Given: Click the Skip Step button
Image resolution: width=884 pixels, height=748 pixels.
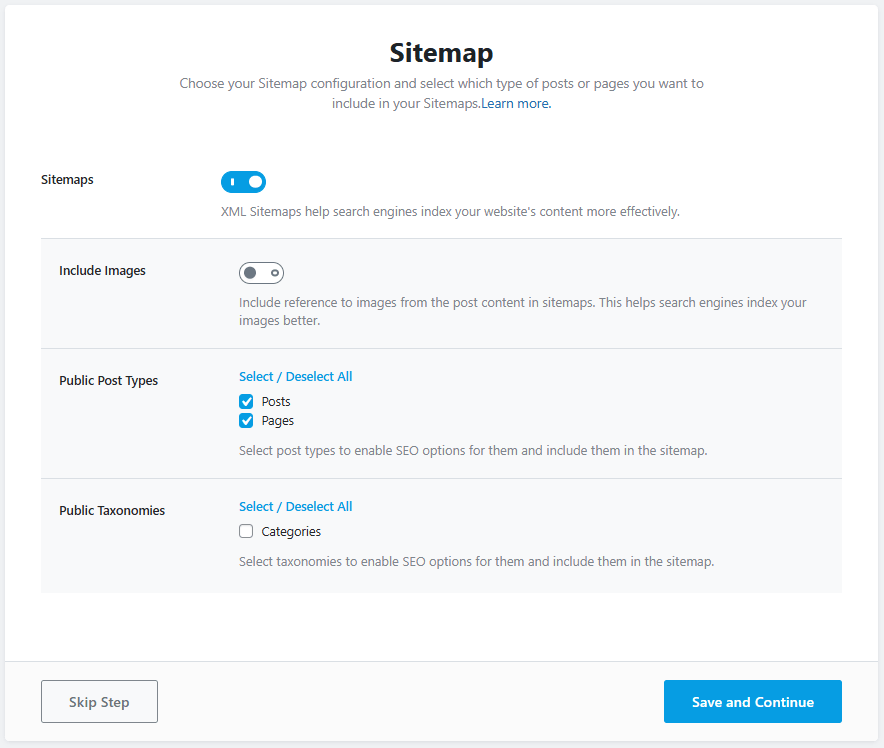Looking at the screenshot, I should [99, 701].
